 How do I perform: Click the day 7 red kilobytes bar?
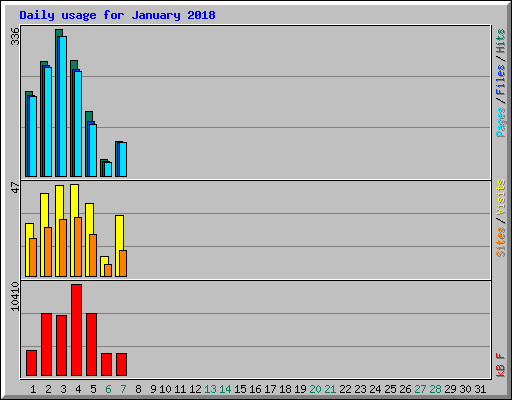[121, 365]
